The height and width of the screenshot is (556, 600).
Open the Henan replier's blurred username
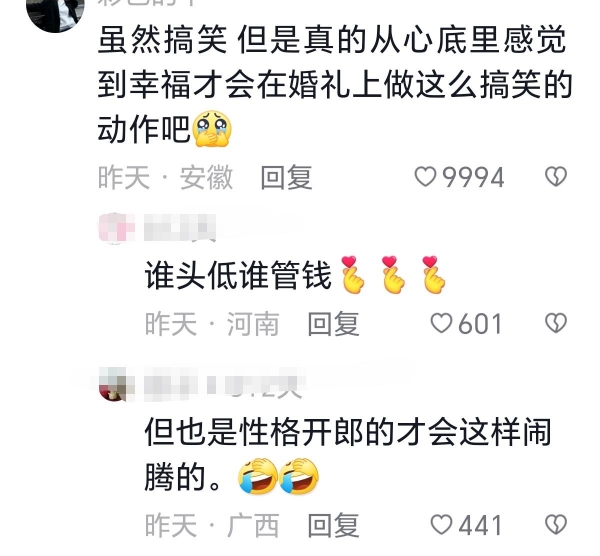pyautogui.click(x=180, y=228)
